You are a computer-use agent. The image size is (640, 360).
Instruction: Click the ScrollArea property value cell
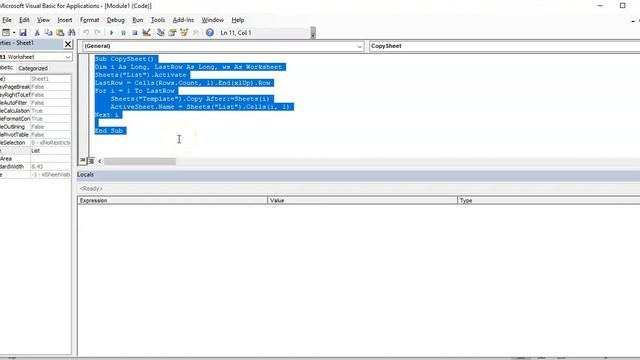[51, 159]
